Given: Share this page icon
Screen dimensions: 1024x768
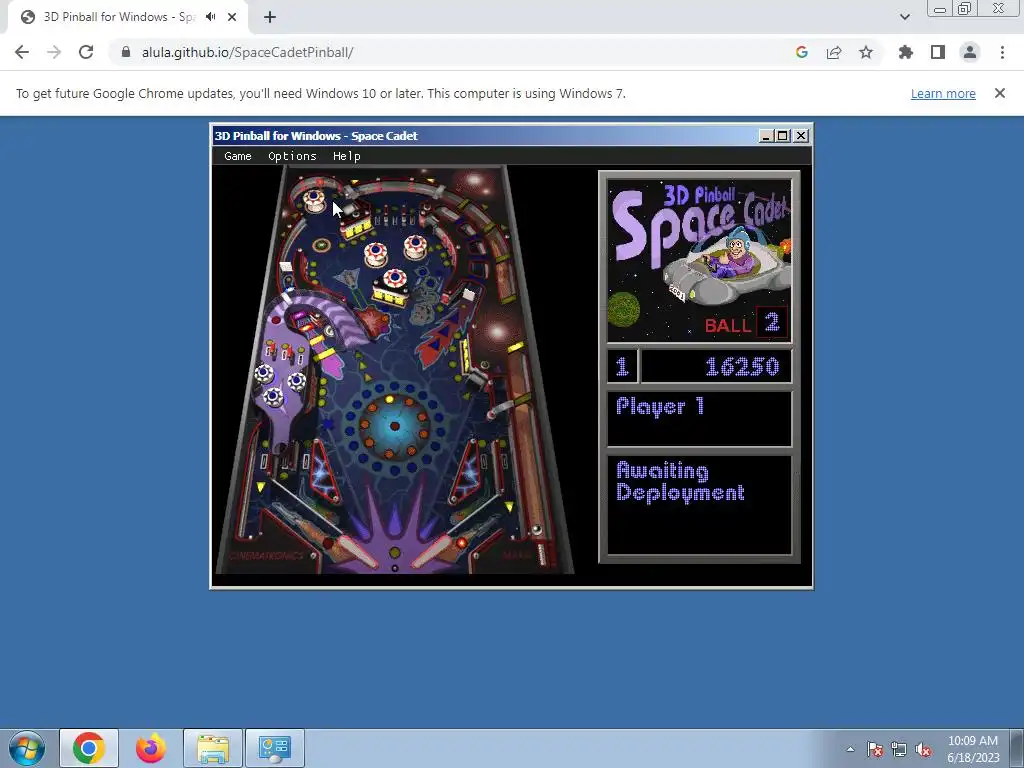Looking at the screenshot, I should click(x=834, y=52).
